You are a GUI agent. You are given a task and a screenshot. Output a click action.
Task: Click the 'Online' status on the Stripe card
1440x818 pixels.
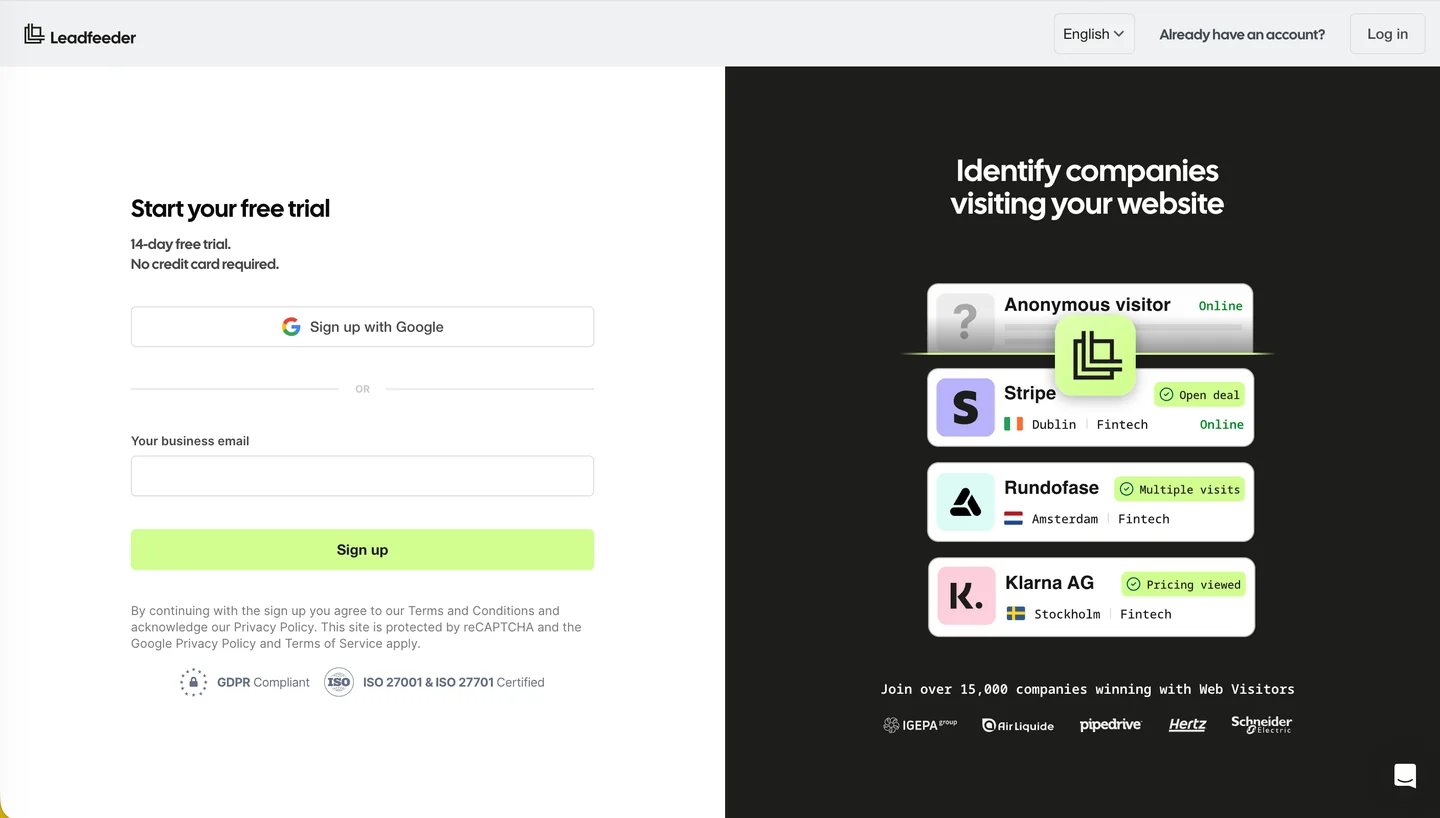tap(1222, 424)
